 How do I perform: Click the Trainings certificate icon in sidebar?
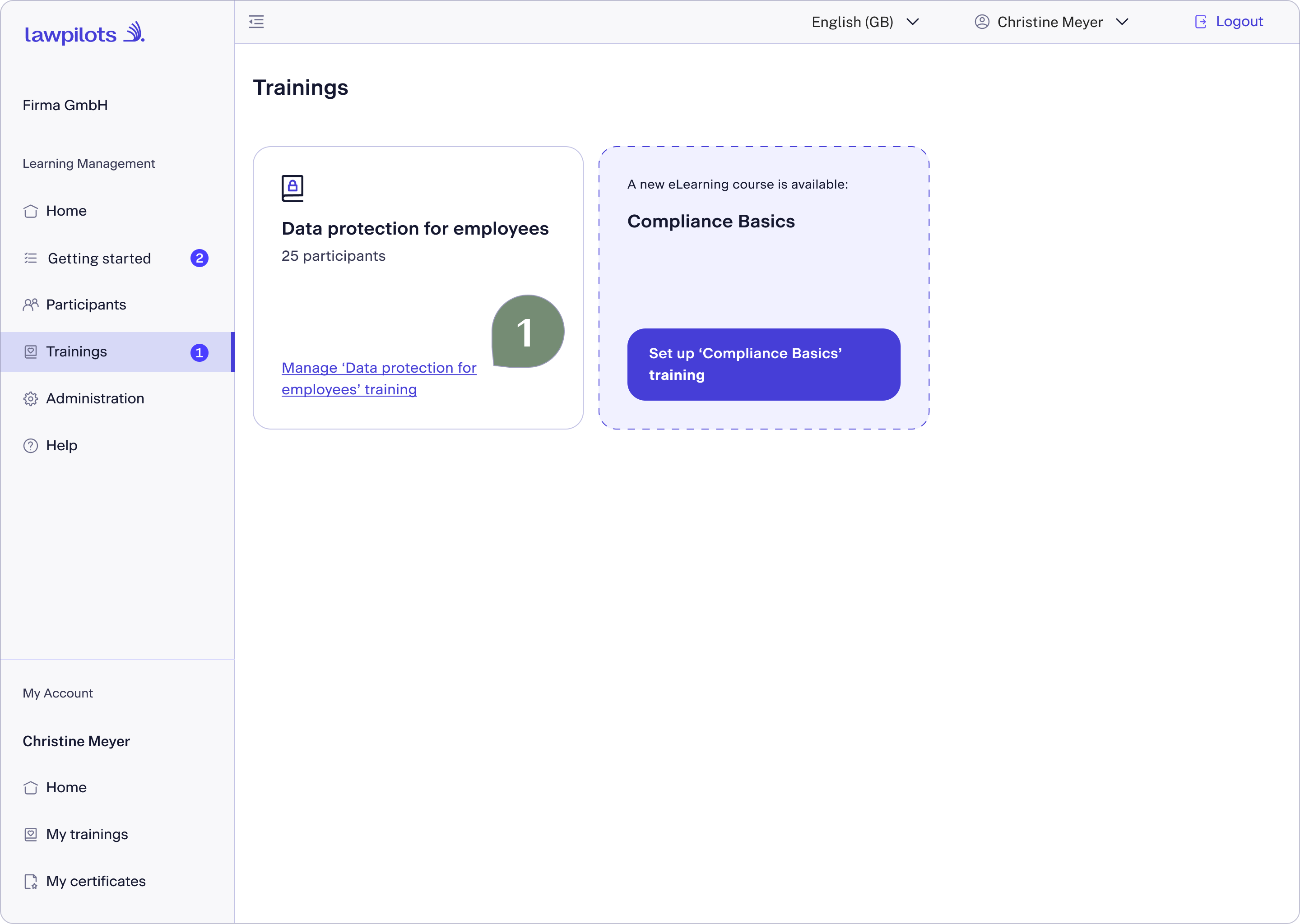click(31, 351)
